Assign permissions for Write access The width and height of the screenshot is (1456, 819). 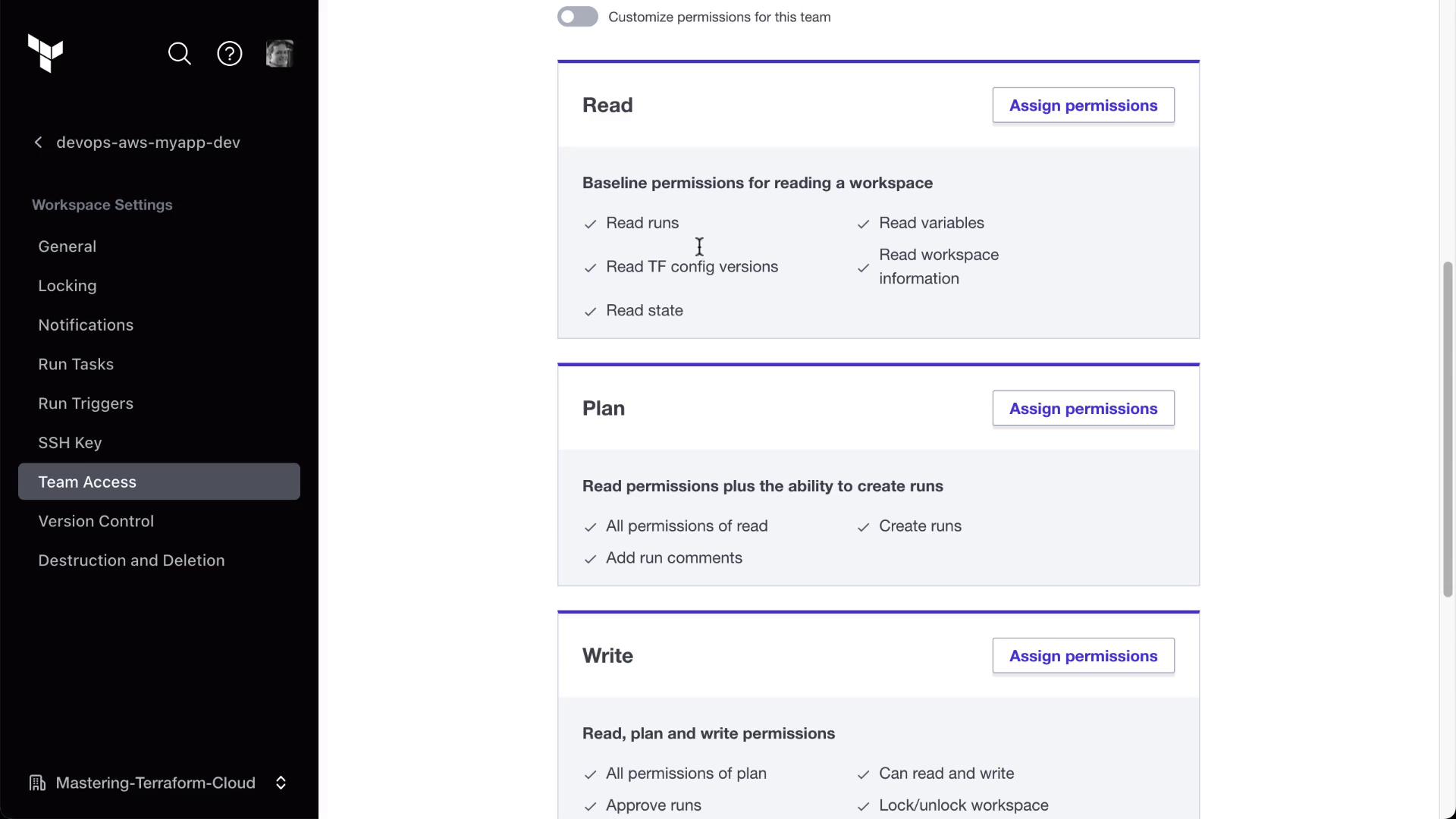[1083, 656]
